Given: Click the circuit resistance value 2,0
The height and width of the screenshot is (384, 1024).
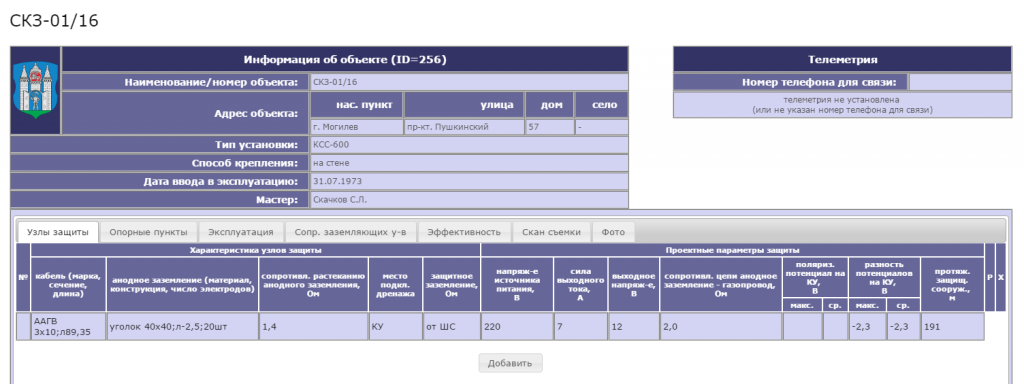Looking at the screenshot, I should click(720, 327).
